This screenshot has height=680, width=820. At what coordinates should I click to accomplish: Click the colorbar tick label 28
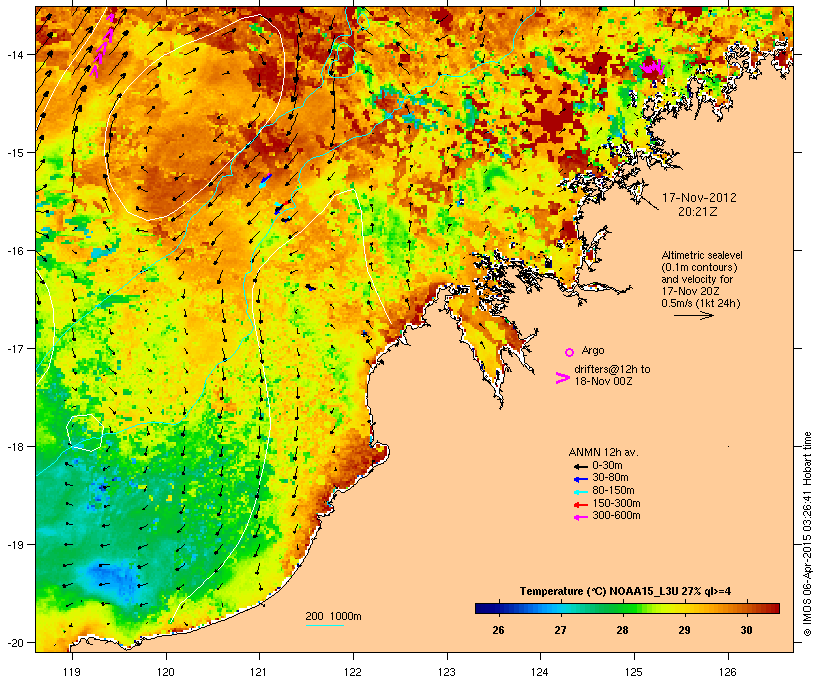coord(622,630)
